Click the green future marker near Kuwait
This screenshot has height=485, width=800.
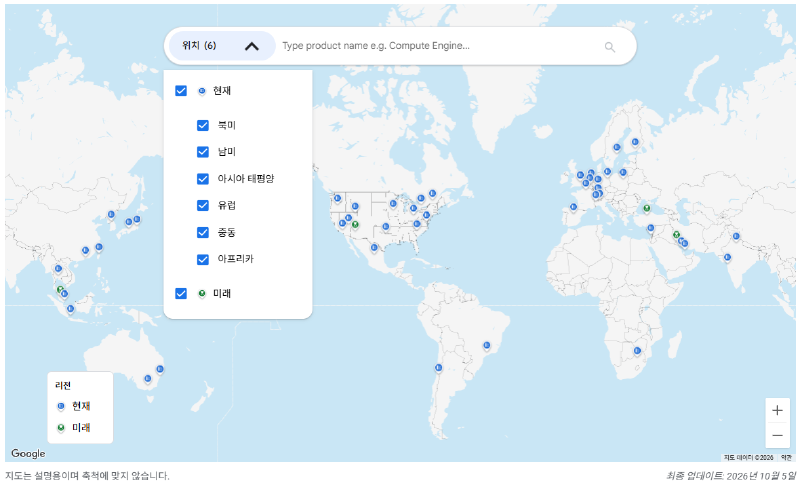[677, 235]
